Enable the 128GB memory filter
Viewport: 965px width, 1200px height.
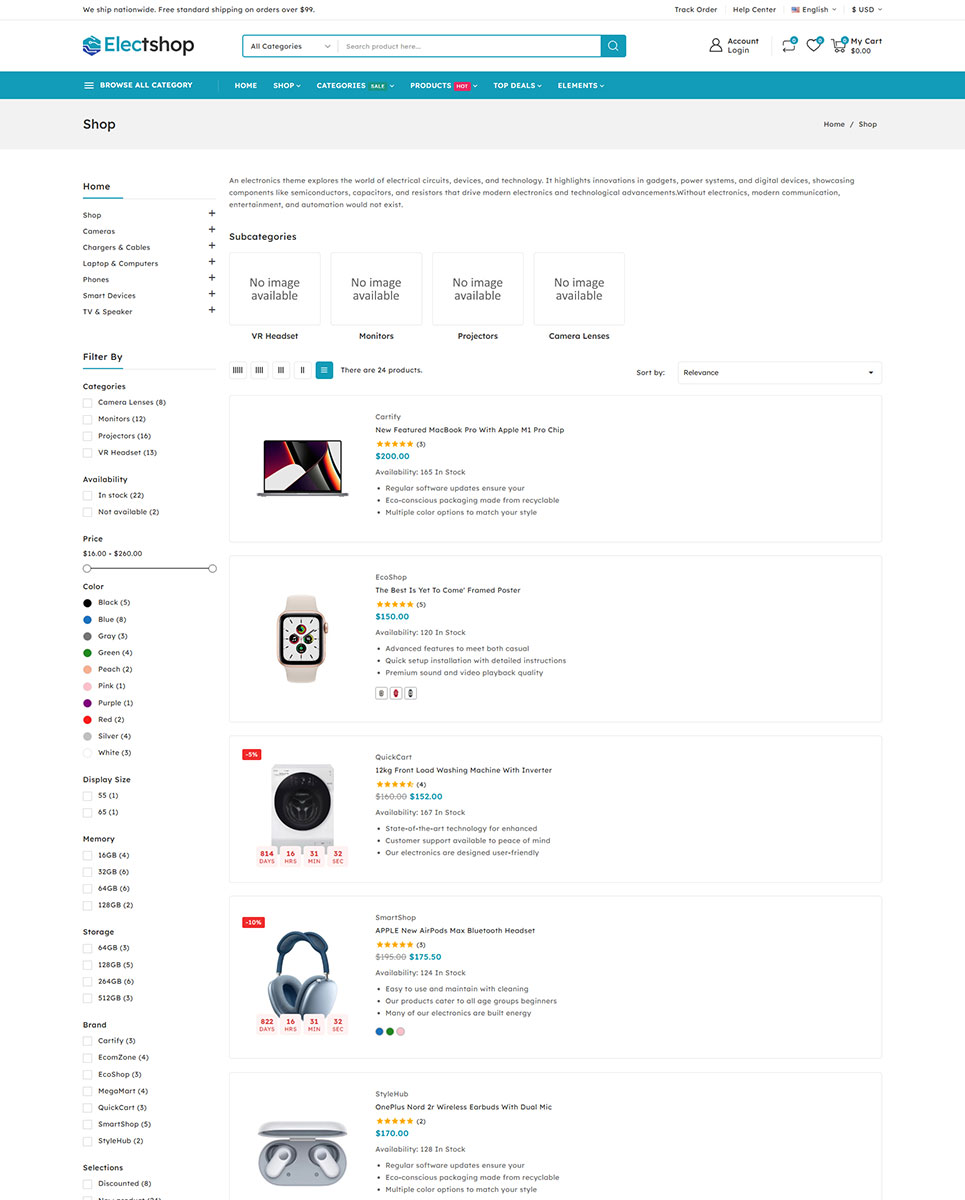pyautogui.click(x=88, y=905)
